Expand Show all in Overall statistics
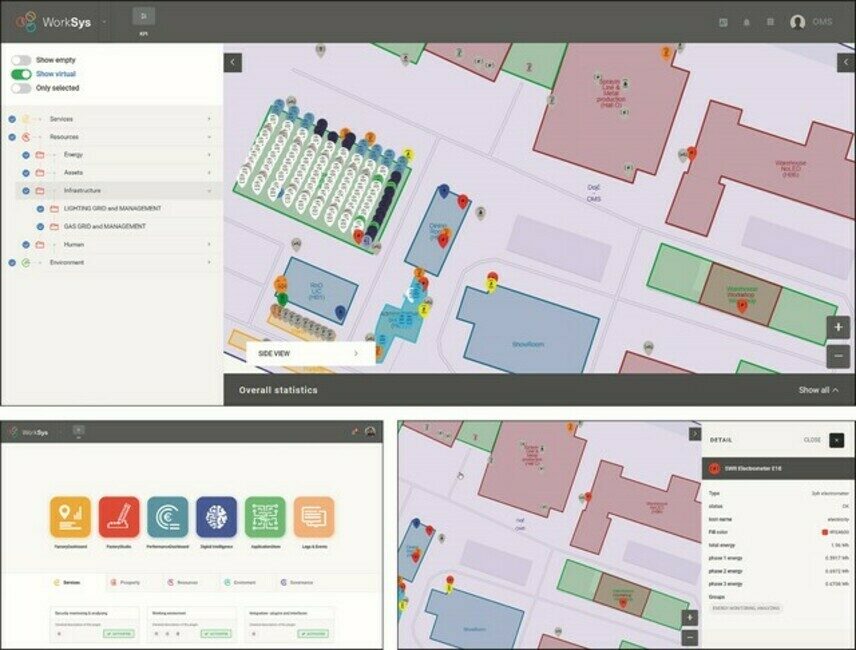856x650 pixels. pyautogui.click(x=818, y=390)
